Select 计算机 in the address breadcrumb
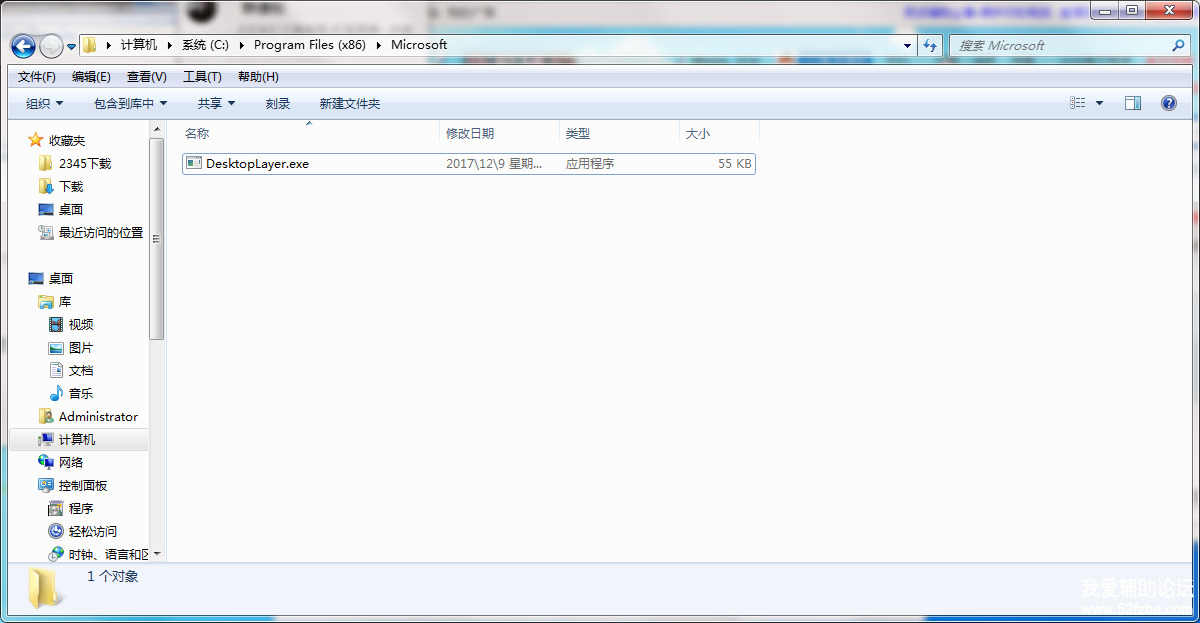Viewport: 1200px width, 623px height. click(139, 45)
